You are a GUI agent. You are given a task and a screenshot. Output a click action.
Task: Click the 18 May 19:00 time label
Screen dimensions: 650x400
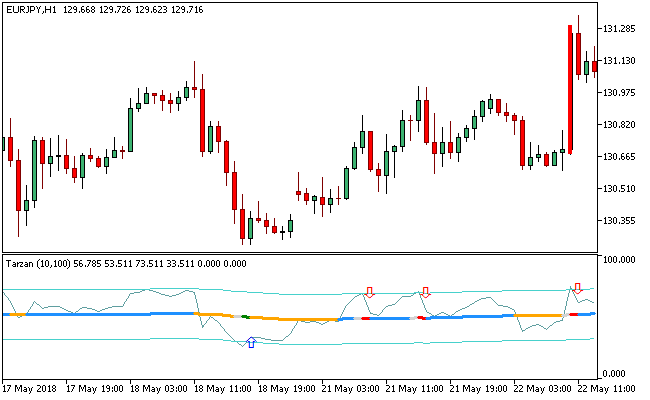pyautogui.click(x=286, y=389)
